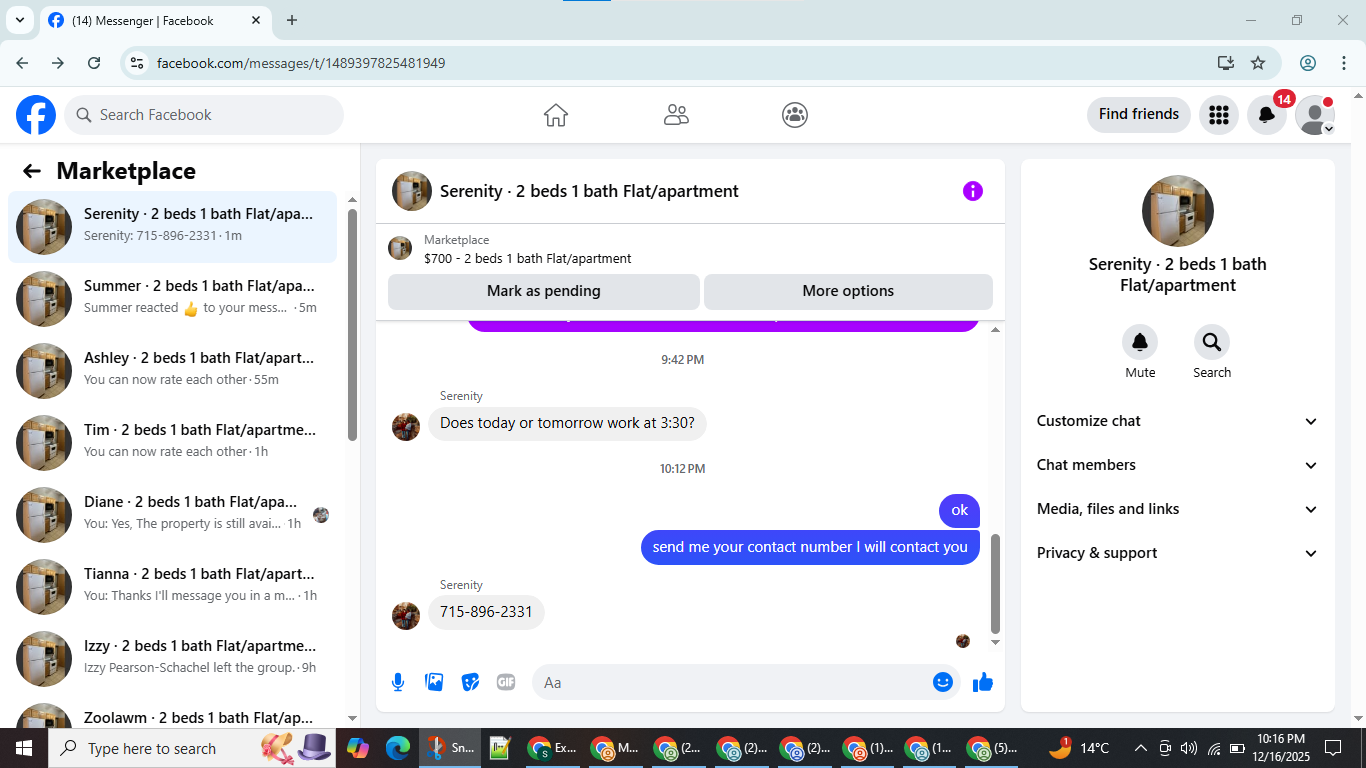Open the Diane conversation in the list

[x=172, y=515]
